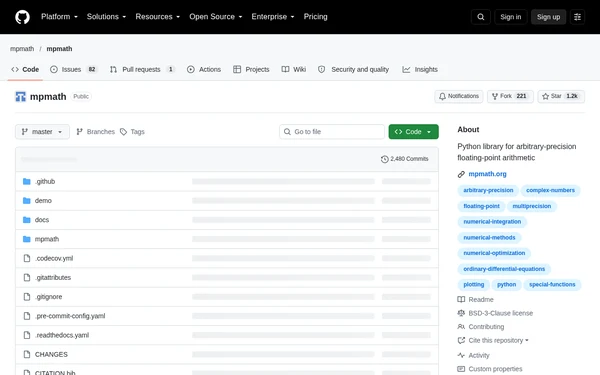Click the numerical-optimization topic tag
The width and height of the screenshot is (600, 375).
(494, 253)
